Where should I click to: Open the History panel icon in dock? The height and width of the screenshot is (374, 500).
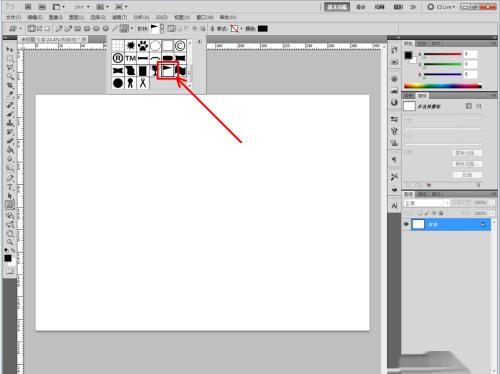(x=394, y=50)
